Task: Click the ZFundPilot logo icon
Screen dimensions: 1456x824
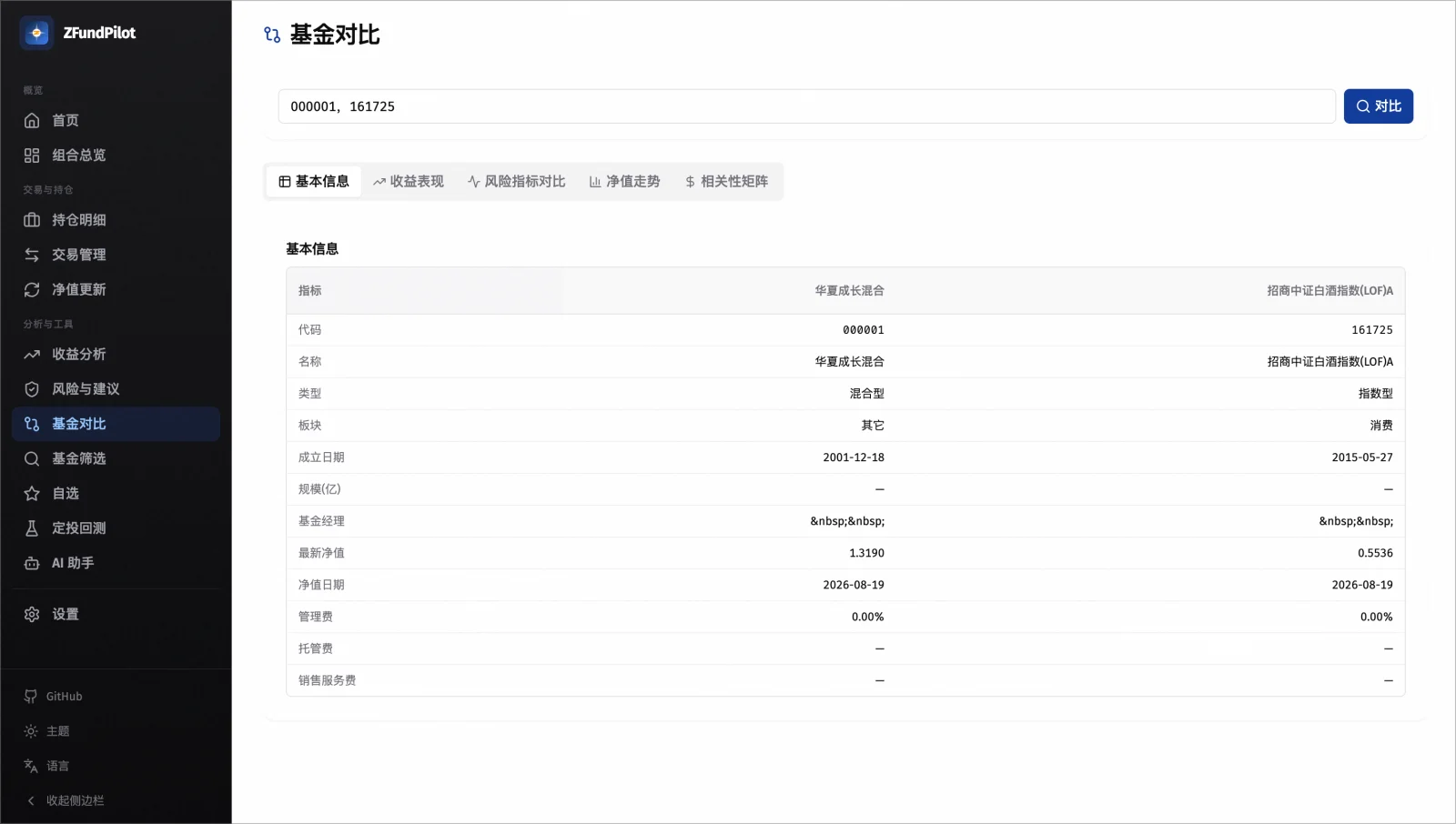Action: 36,33
